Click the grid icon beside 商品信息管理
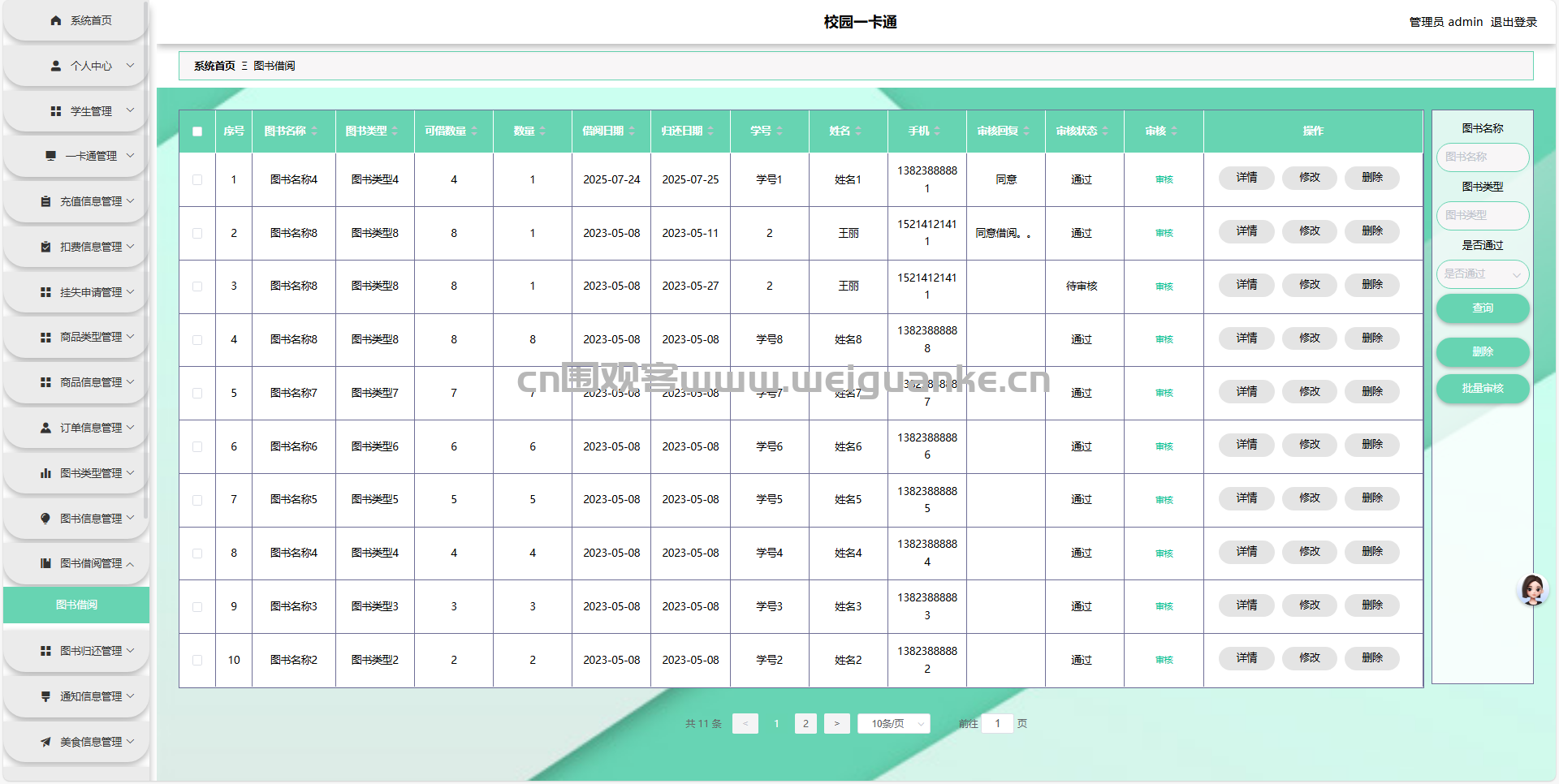 [45, 382]
